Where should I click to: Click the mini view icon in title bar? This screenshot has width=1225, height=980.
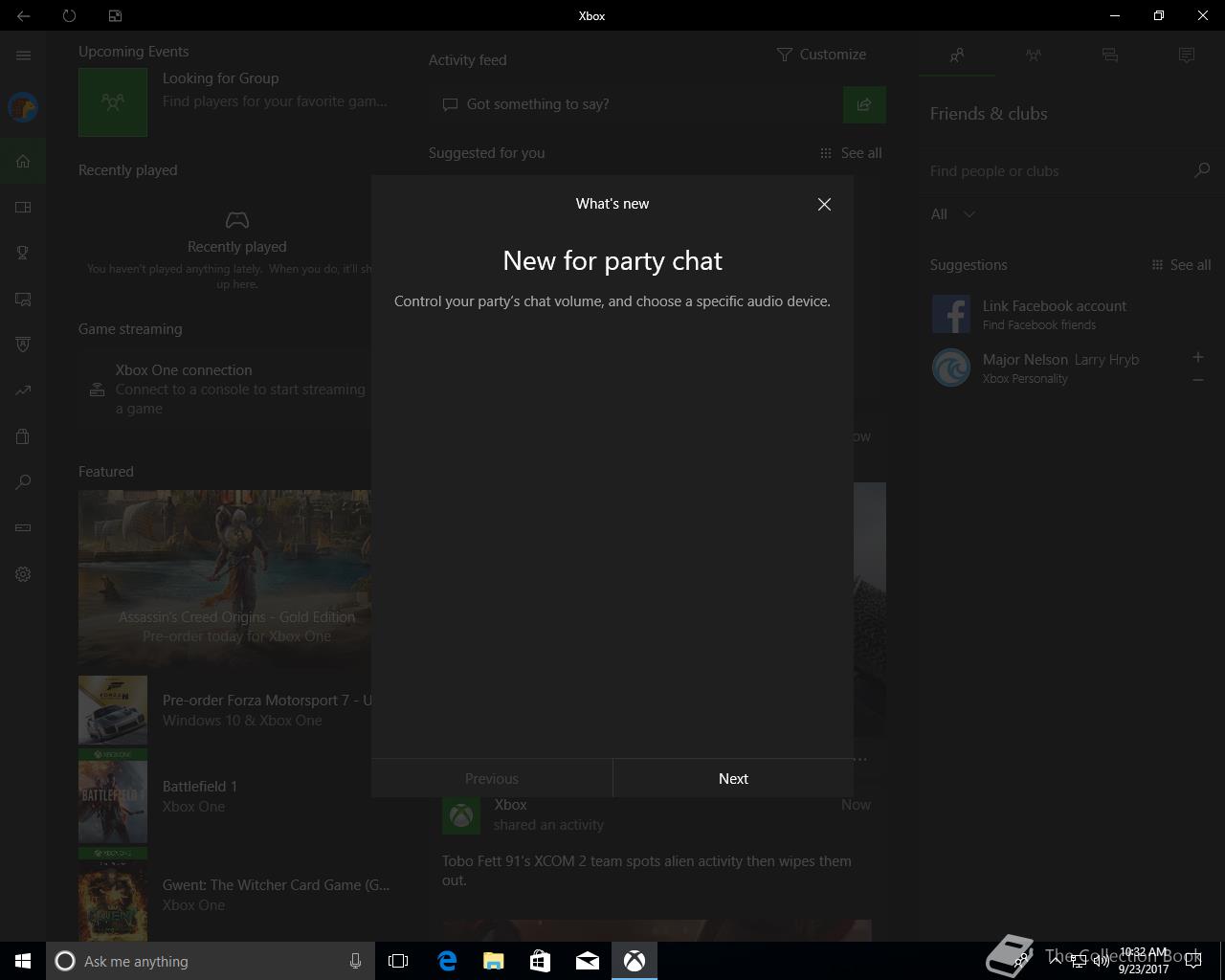click(115, 15)
